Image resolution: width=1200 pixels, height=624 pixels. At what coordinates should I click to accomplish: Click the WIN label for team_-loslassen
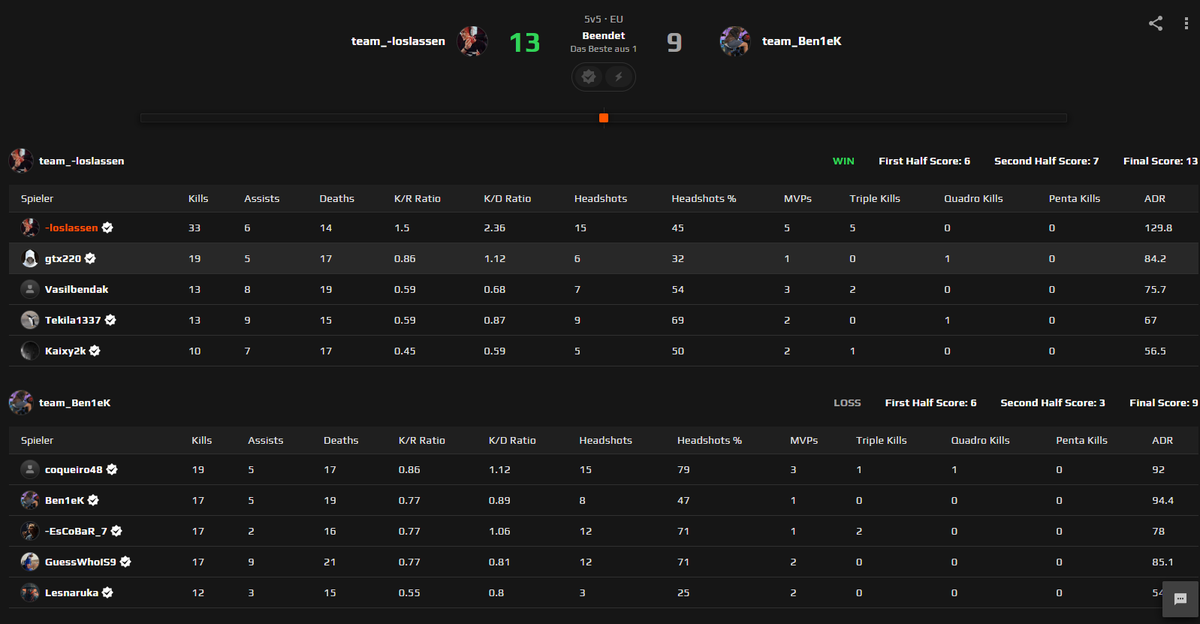(844, 161)
